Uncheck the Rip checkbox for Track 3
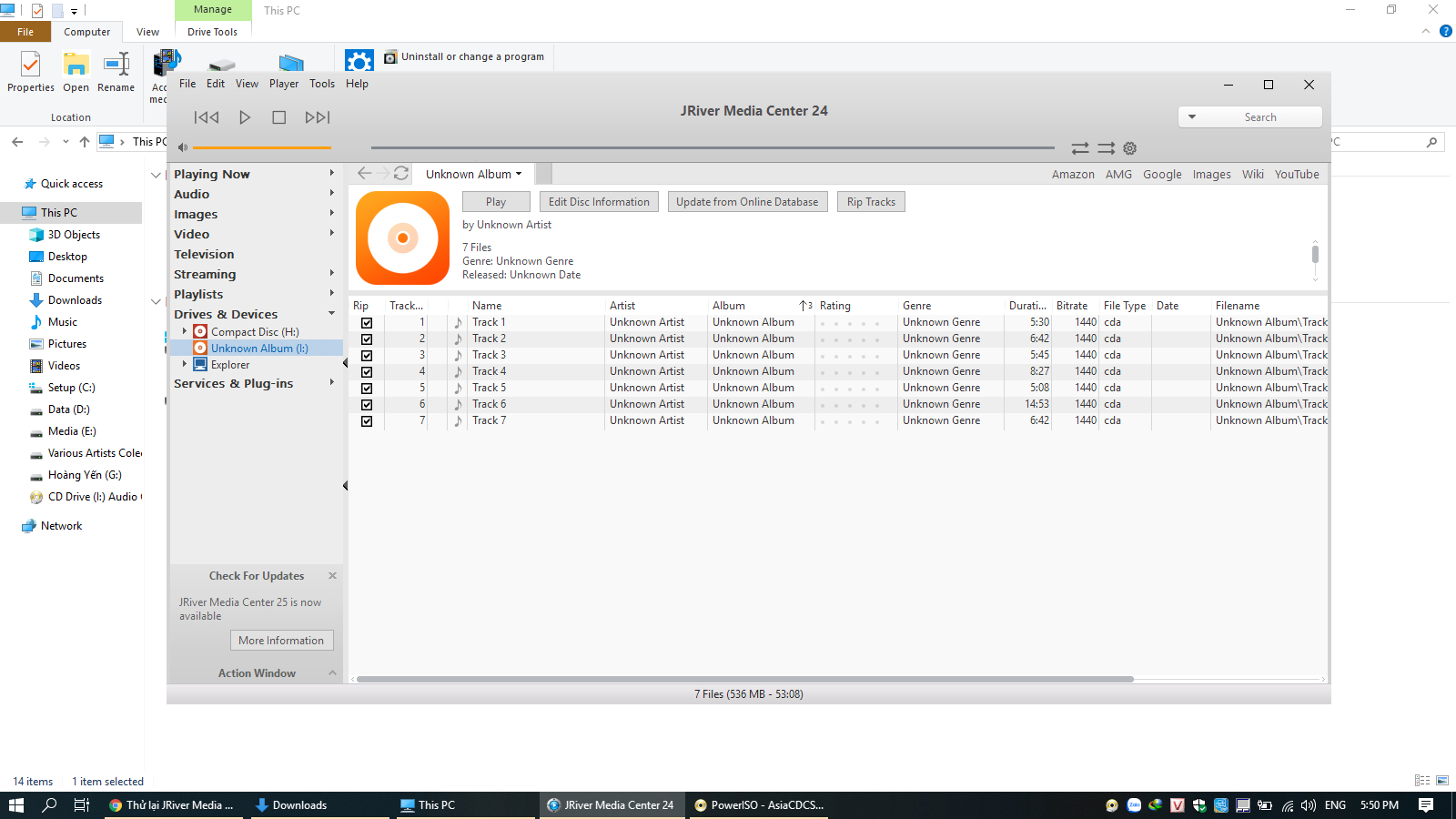The width and height of the screenshot is (1456, 819). 367,356
